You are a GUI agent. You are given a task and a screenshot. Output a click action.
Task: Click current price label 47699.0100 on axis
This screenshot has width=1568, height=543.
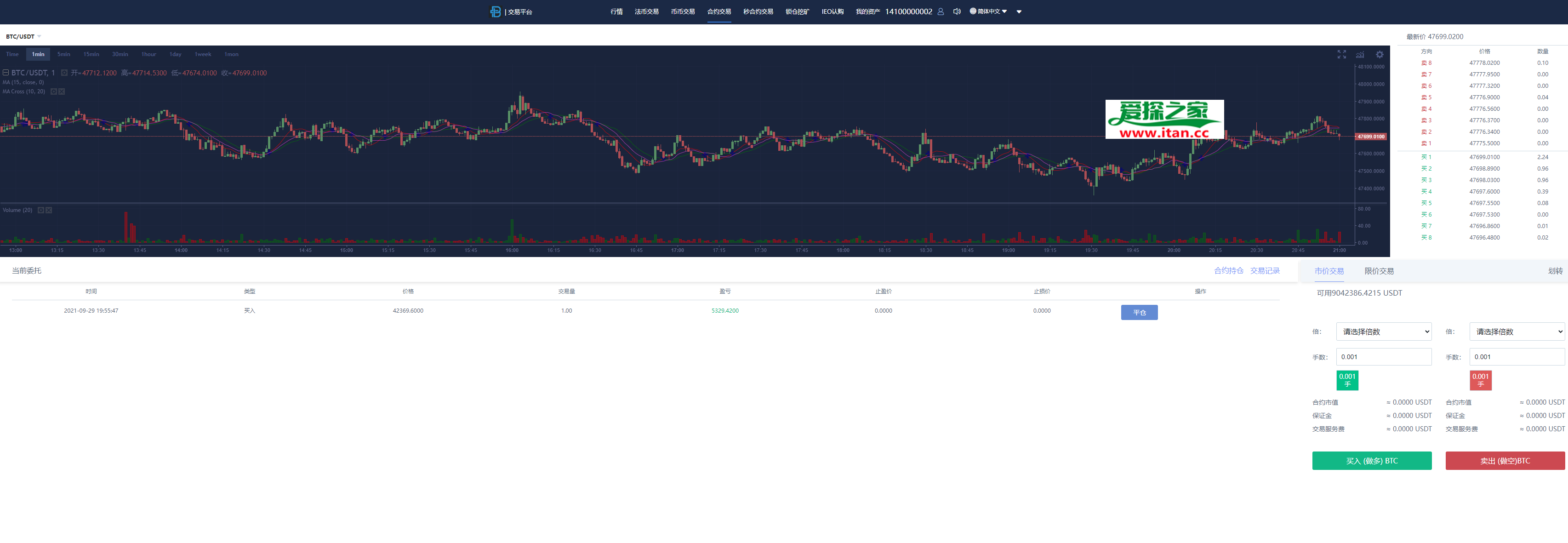(1371, 137)
